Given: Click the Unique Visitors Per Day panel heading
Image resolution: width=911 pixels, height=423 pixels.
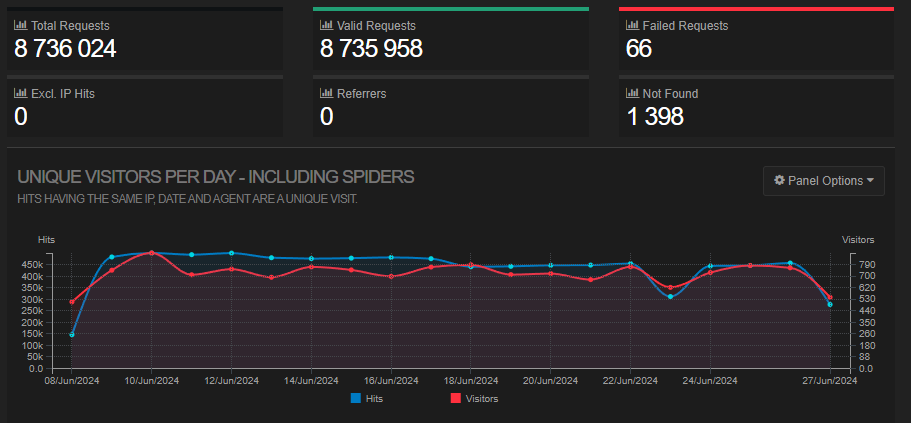Looking at the screenshot, I should click(216, 177).
